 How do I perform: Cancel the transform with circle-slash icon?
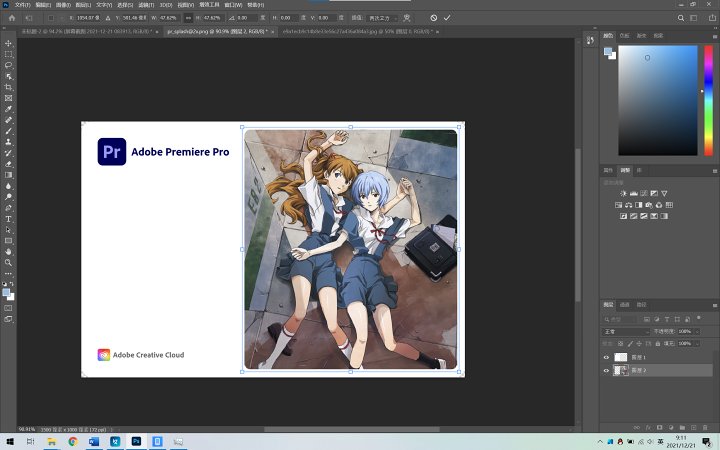tap(433, 18)
